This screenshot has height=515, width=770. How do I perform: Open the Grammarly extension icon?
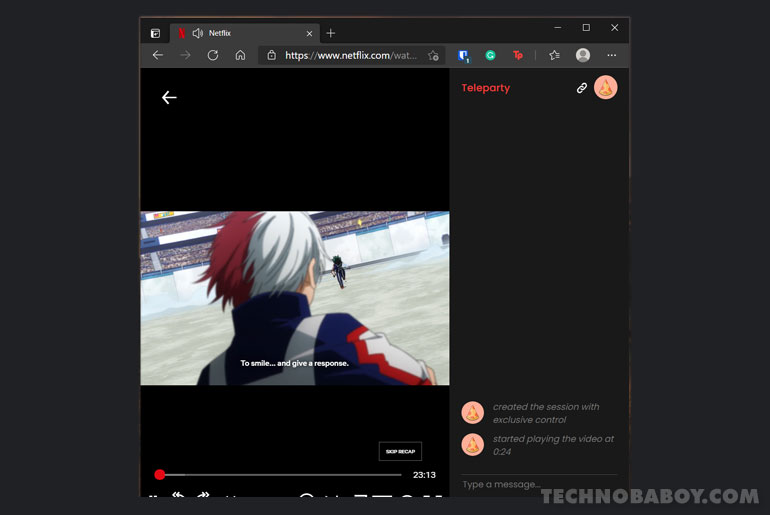(x=490, y=55)
